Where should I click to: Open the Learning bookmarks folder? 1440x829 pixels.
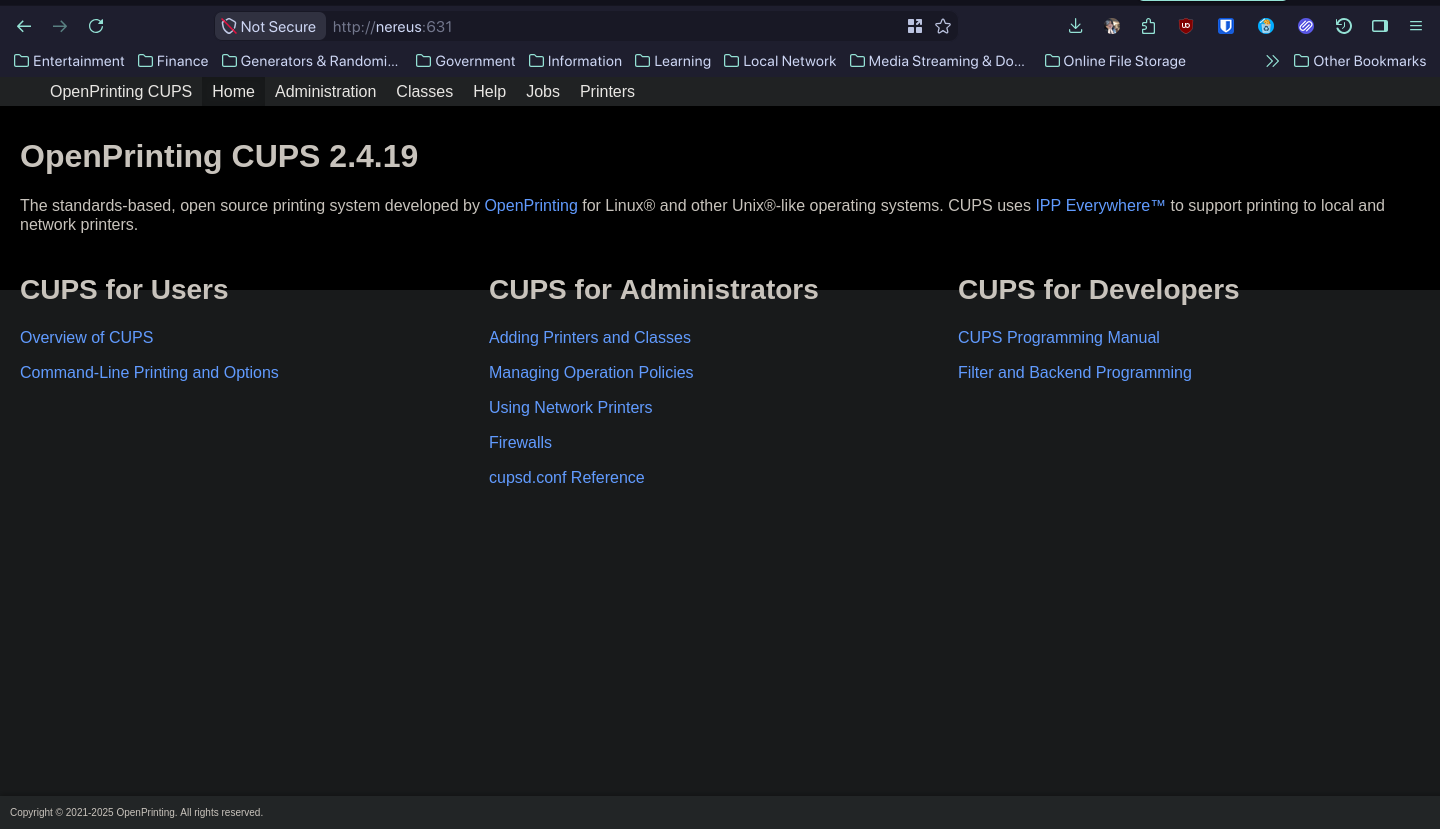673,61
